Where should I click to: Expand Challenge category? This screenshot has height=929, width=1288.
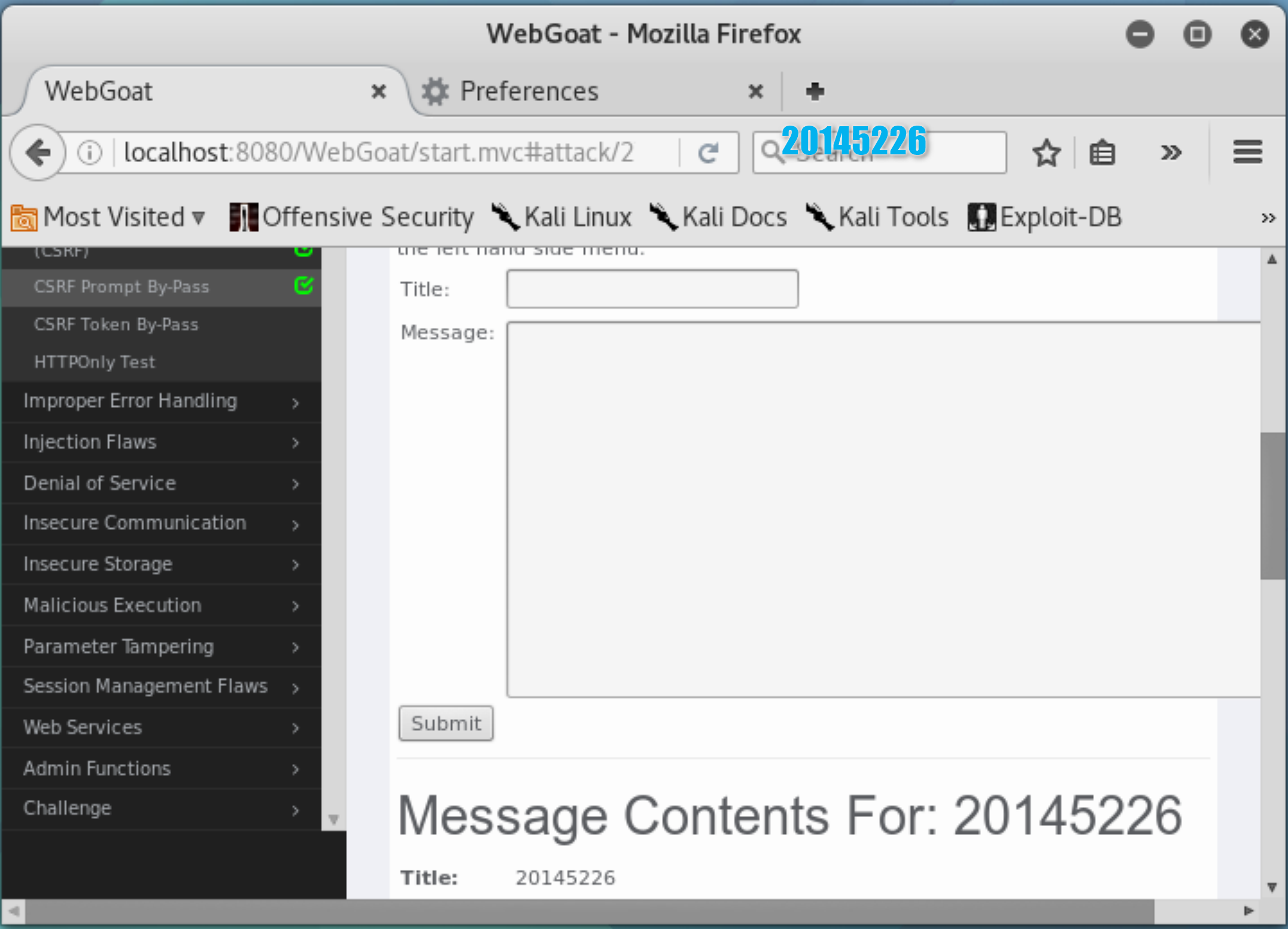pos(161,809)
